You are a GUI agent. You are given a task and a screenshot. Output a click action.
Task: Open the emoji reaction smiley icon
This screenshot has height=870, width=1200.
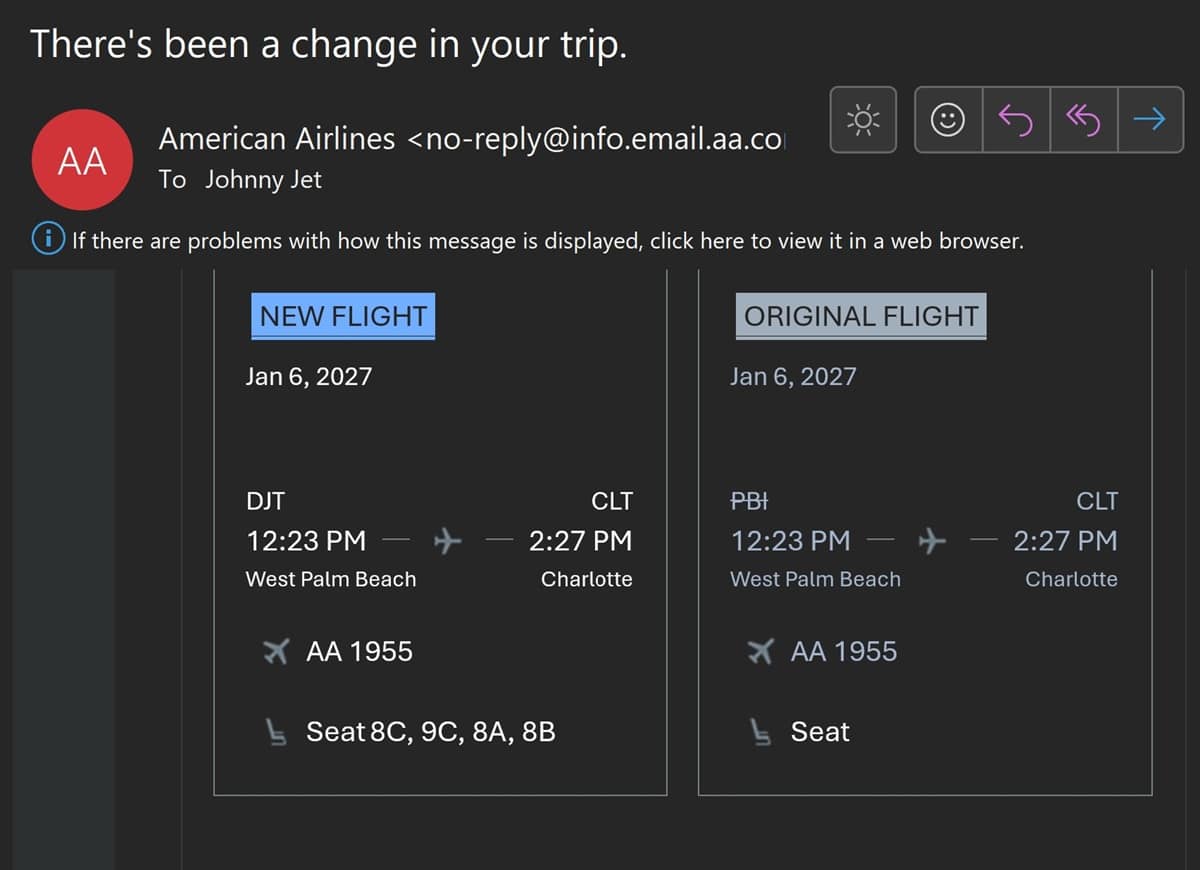pos(948,120)
